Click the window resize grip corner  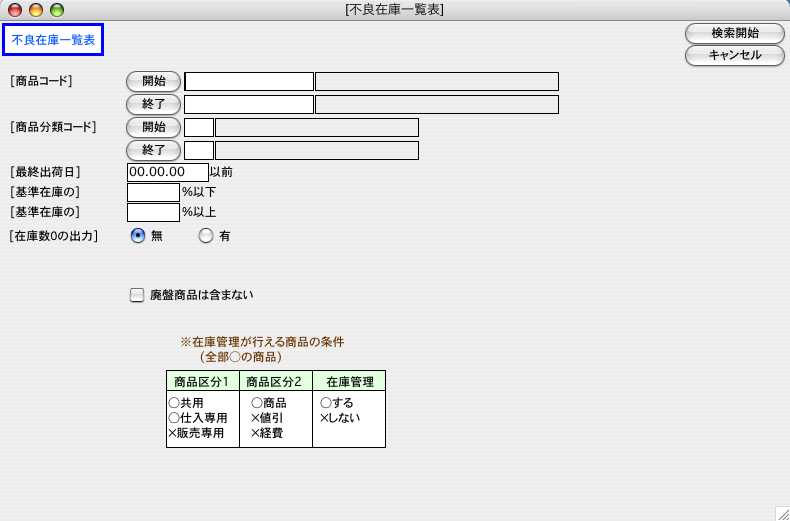coord(781,512)
